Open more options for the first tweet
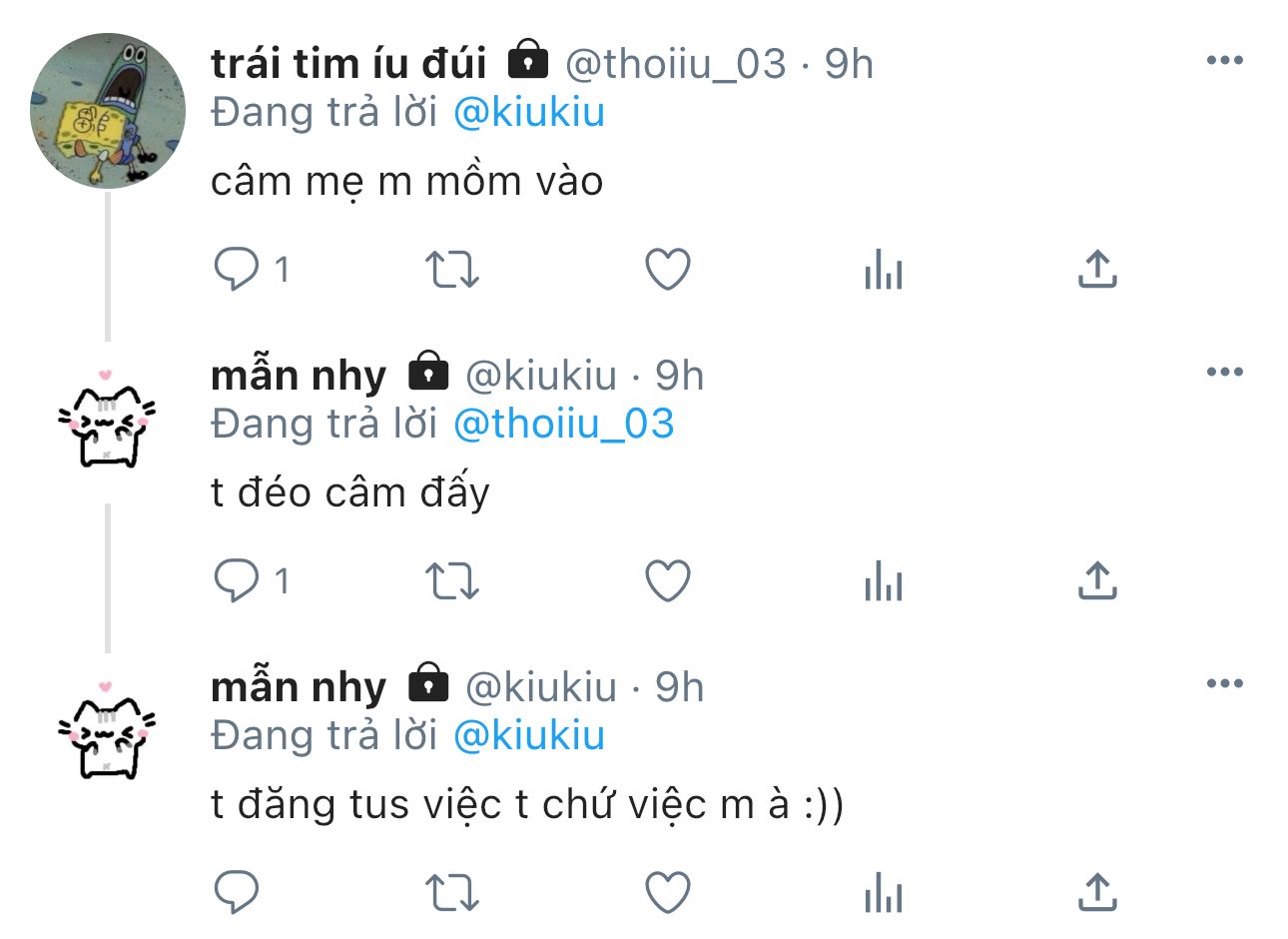The image size is (1288, 939). pos(1224,61)
